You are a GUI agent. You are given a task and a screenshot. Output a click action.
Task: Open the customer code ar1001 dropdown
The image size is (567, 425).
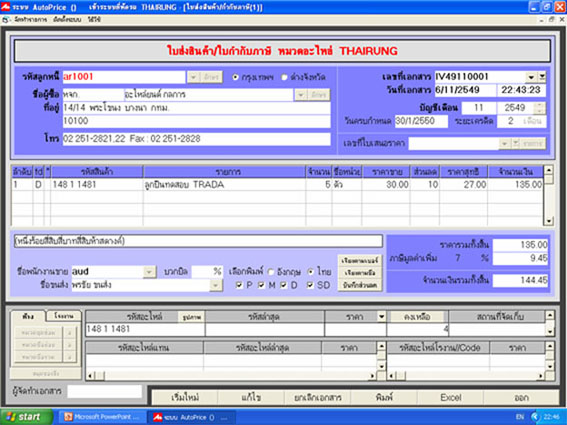193,77
